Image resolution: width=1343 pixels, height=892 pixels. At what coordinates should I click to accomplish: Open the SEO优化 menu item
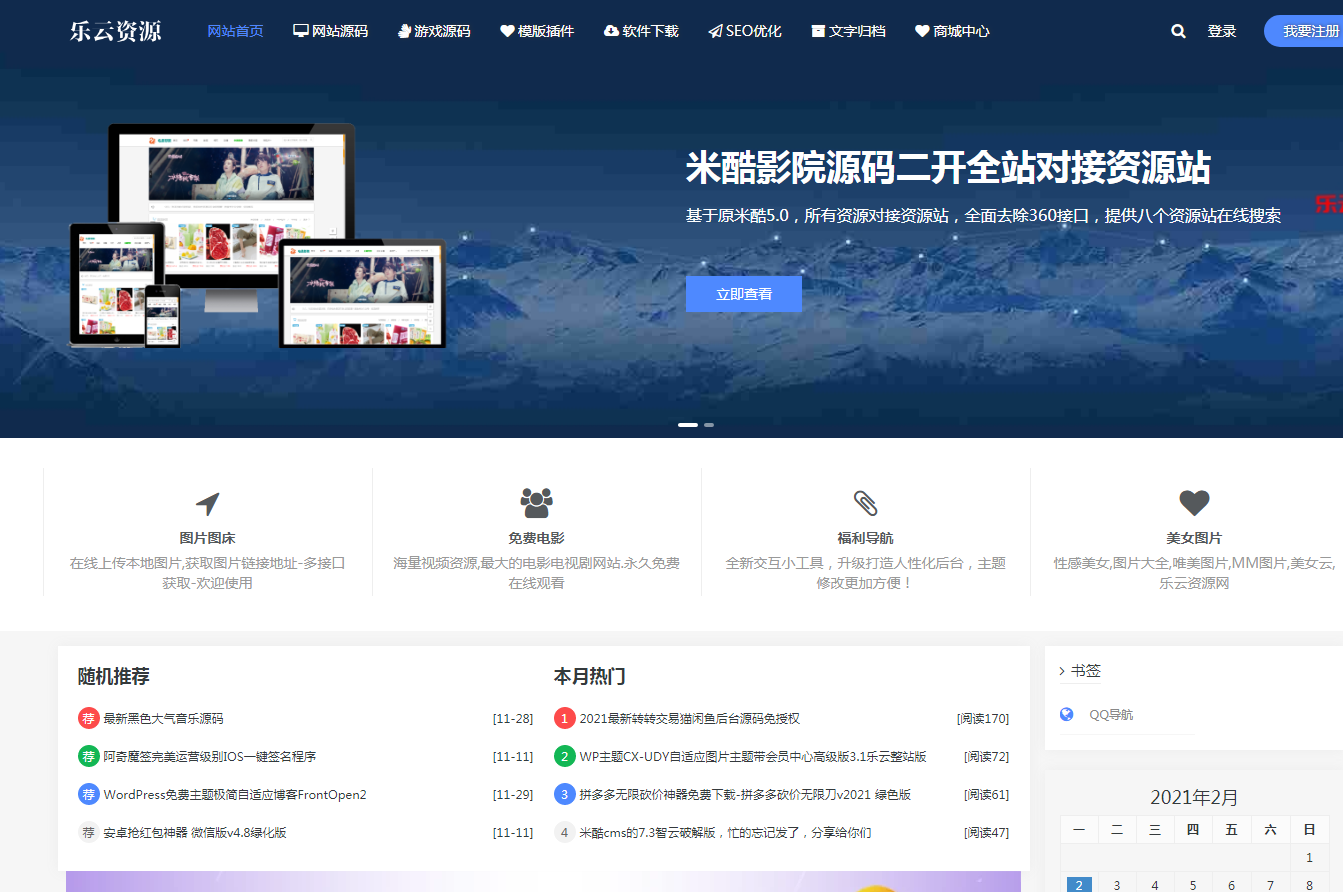(744, 31)
